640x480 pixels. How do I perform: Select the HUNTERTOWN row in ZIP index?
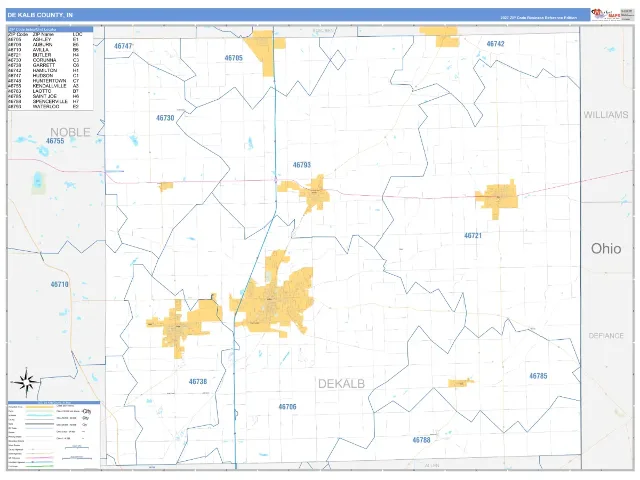click(44, 81)
